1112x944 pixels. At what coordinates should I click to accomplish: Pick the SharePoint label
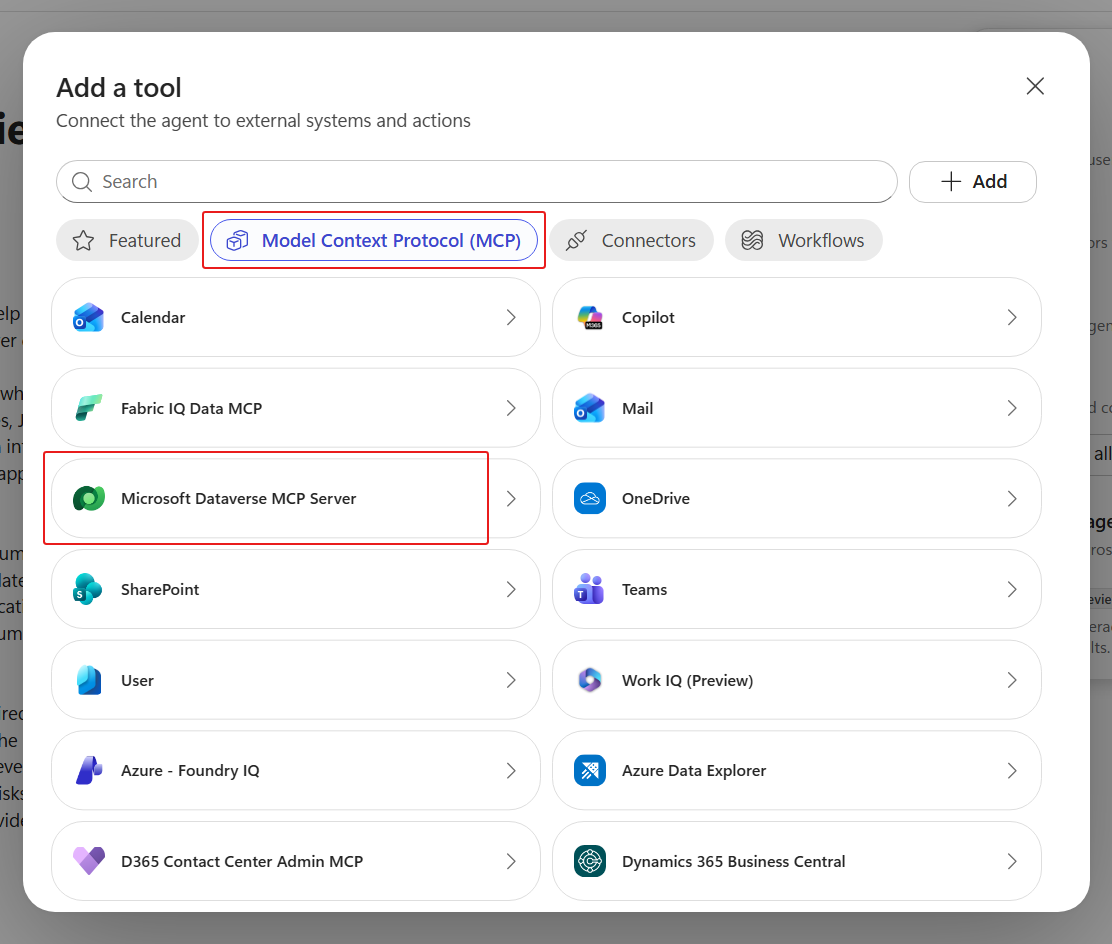[x=160, y=589]
